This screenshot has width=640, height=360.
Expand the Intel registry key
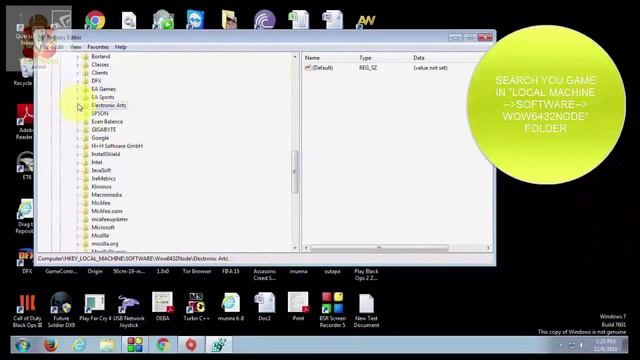(x=78, y=162)
